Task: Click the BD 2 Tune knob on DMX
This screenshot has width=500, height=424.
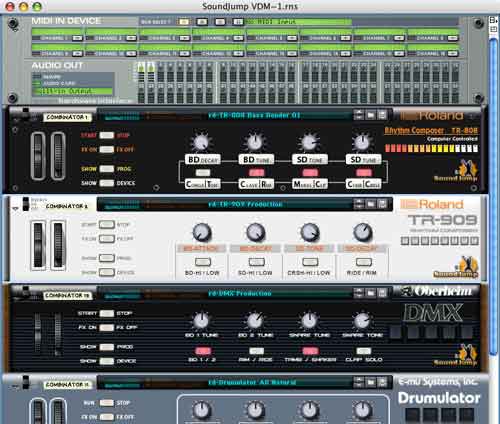Action: click(x=255, y=321)
